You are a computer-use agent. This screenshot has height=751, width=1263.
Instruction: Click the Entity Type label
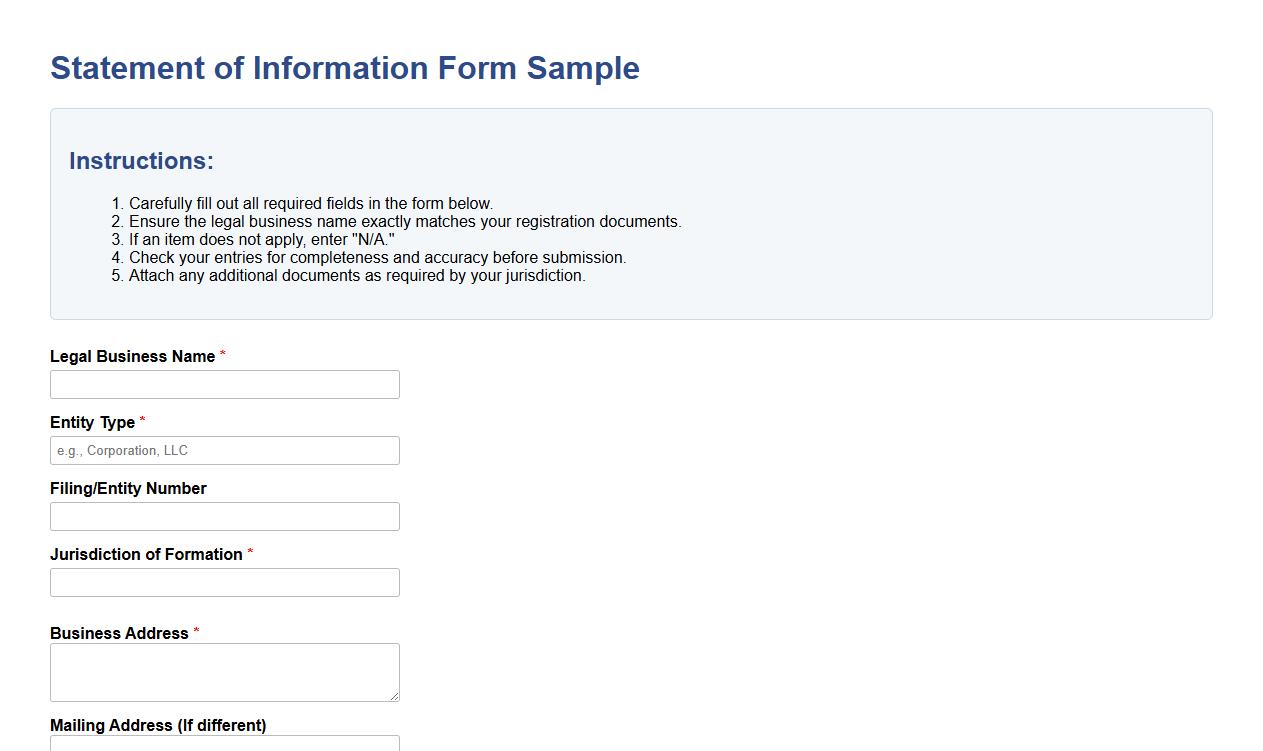(x=91, y=422)
